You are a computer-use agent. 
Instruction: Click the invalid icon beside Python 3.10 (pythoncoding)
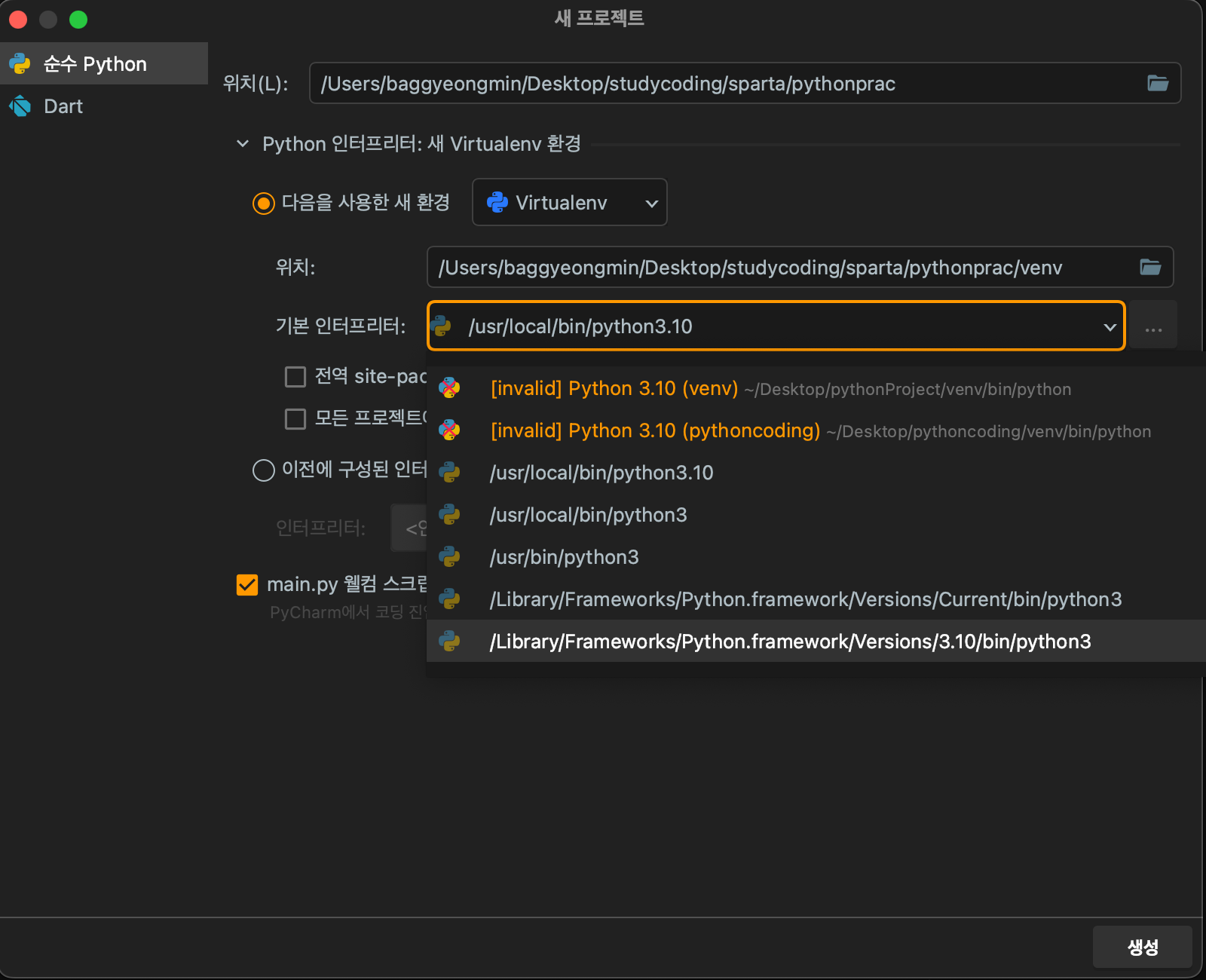click(449, 430)
